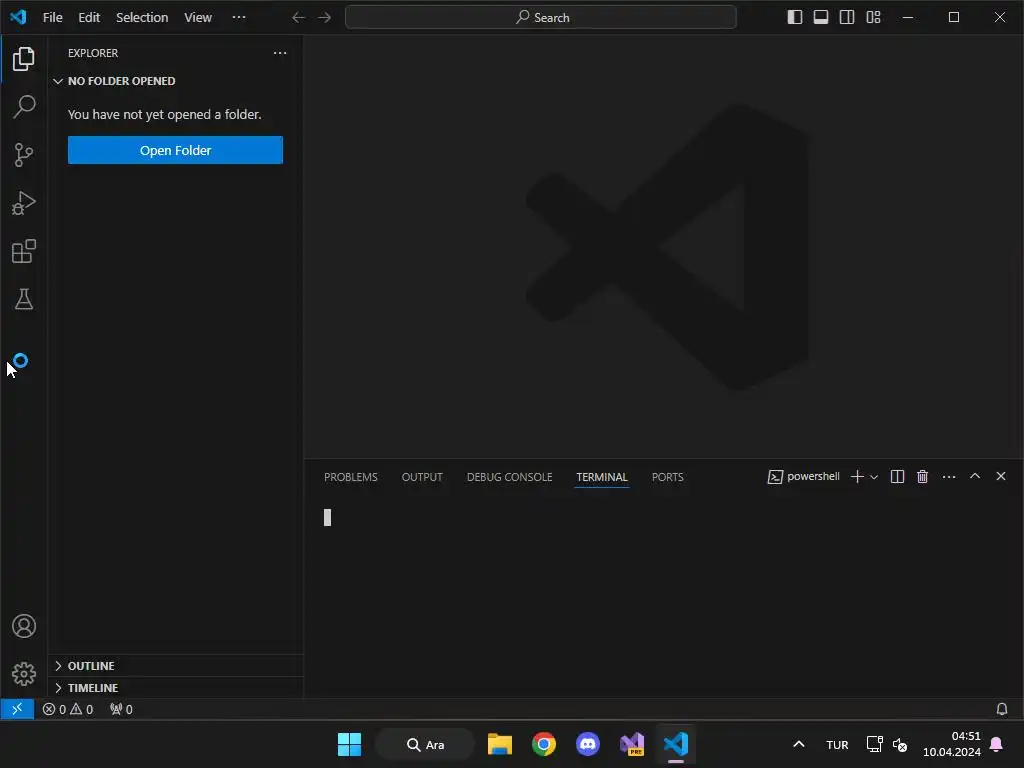The width and height of the screenshot is (1024, 768).
Task: Go back with the left arrow
Action: tap(298, 18)
